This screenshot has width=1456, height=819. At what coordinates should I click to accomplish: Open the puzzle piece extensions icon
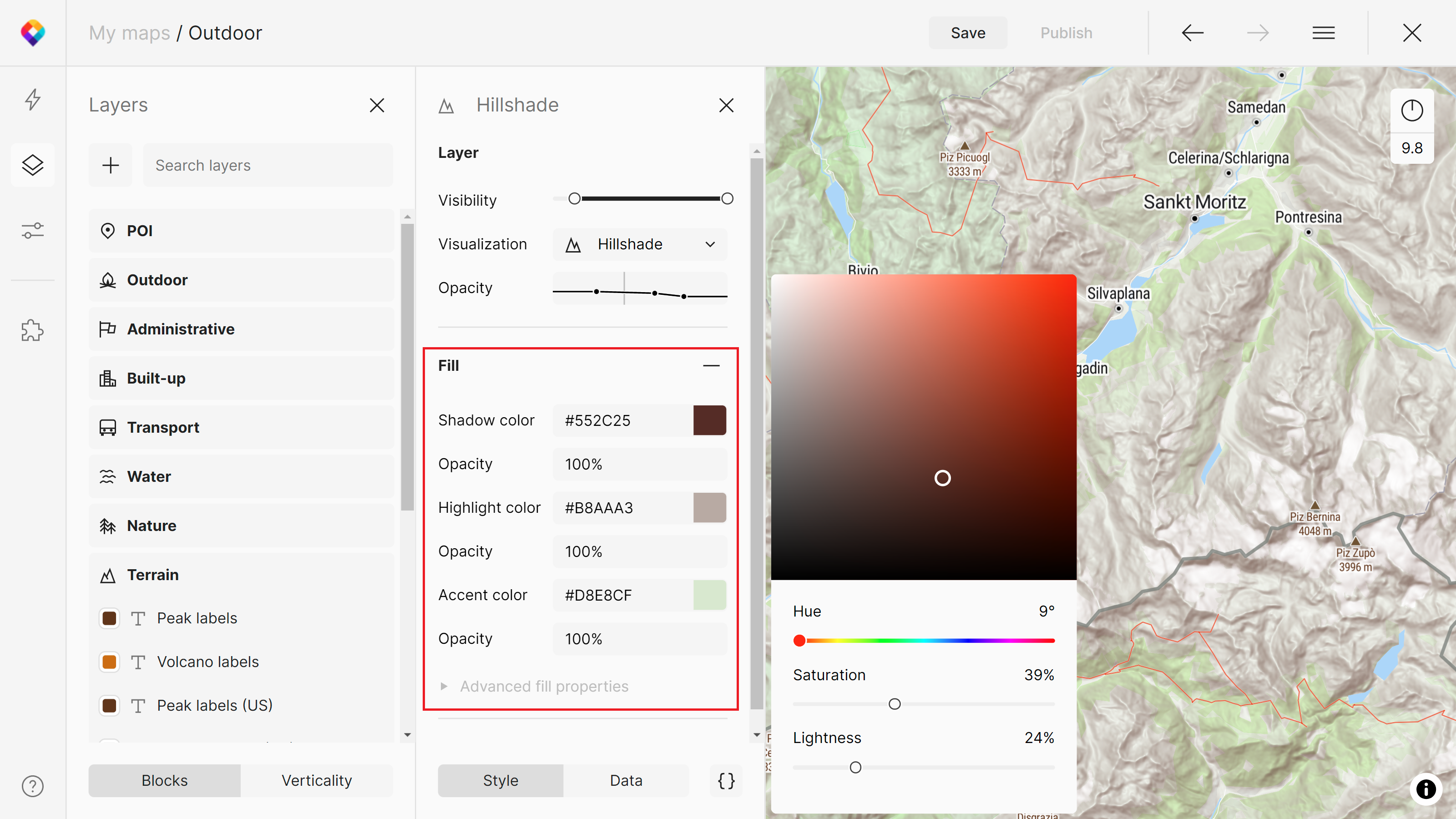pos(33,331)
